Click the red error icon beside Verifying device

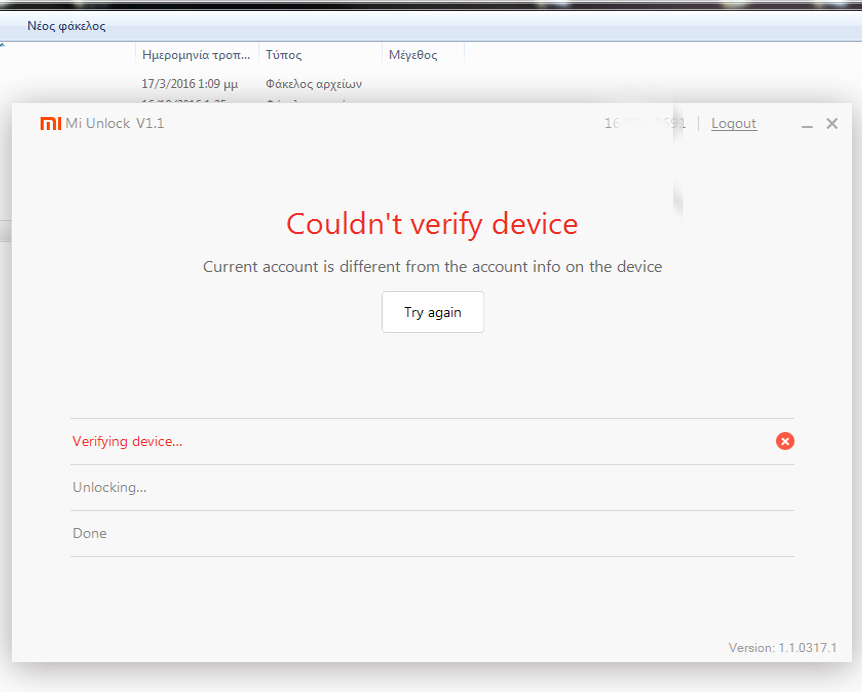785,441
